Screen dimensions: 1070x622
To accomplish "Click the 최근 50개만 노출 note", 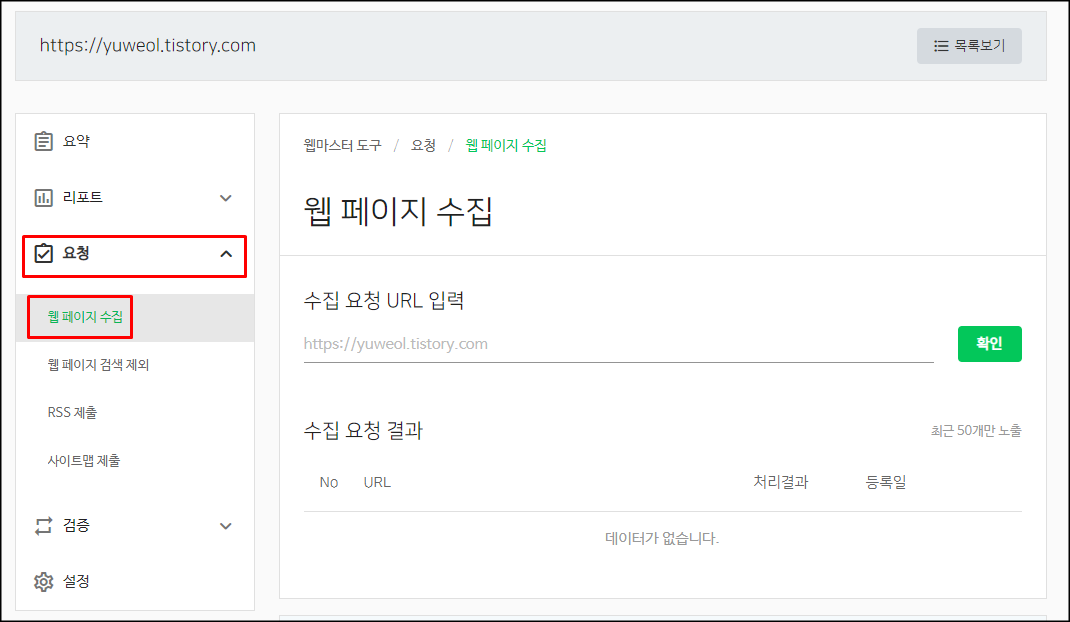I will pos(976,431).
